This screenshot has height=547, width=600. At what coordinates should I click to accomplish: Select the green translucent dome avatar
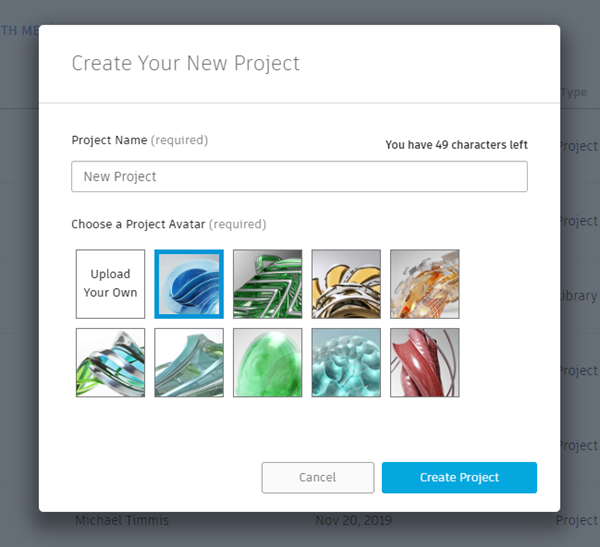(267, 362)
